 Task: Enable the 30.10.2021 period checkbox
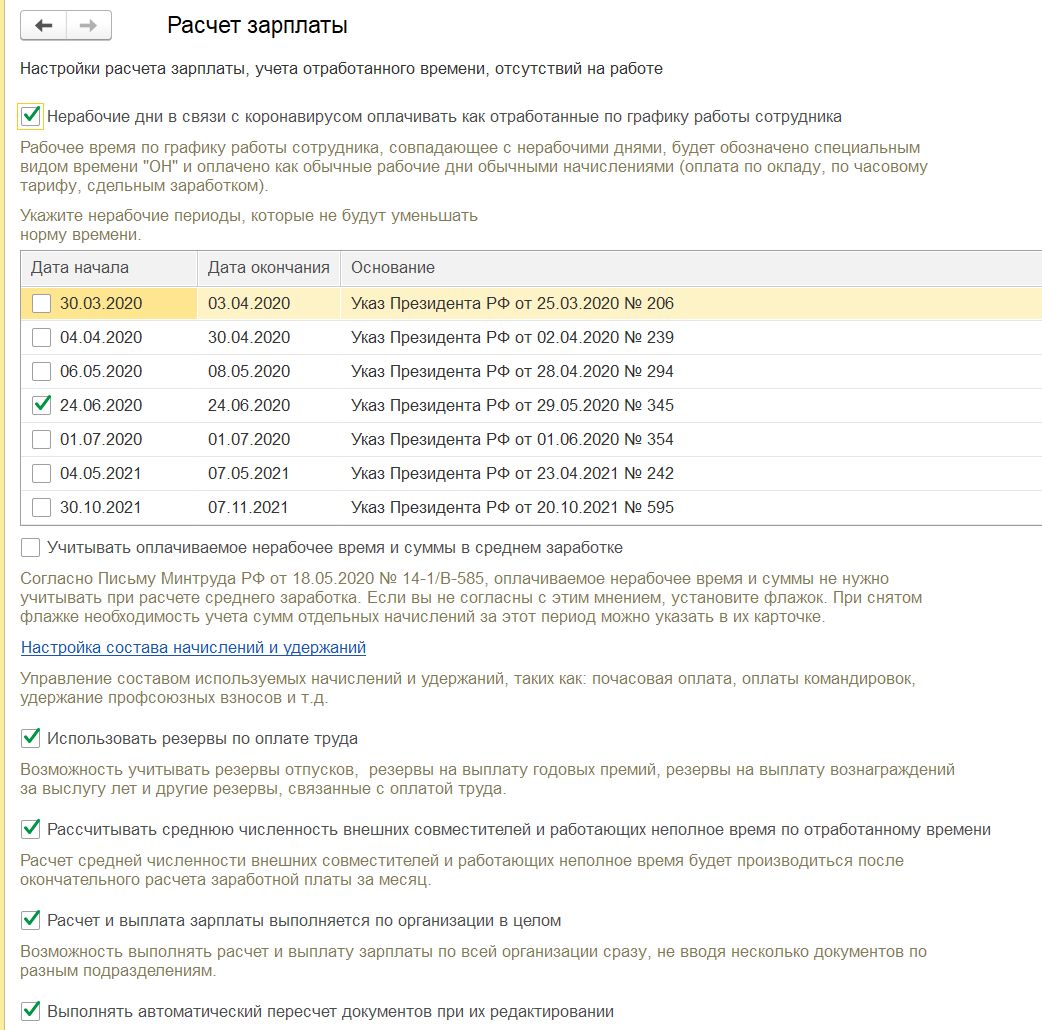click(x=41, y=508)
